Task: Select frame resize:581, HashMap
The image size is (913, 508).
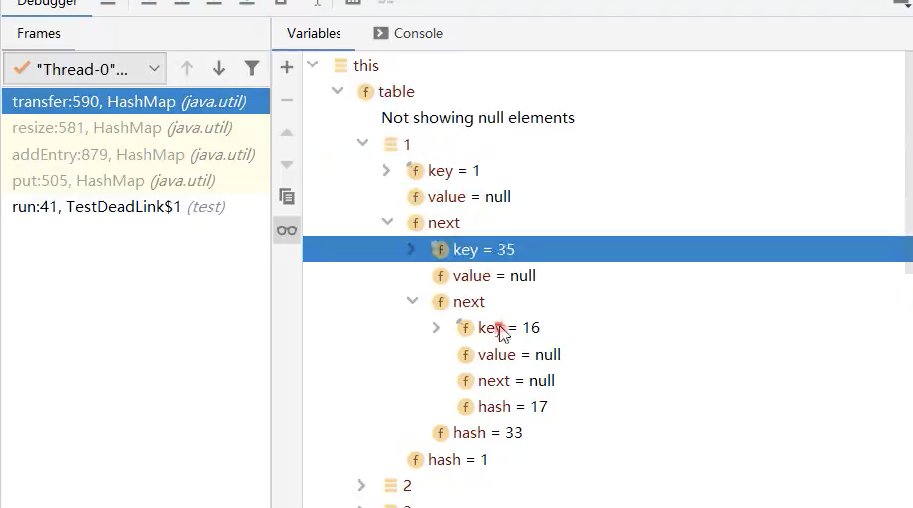Action: 136,128
